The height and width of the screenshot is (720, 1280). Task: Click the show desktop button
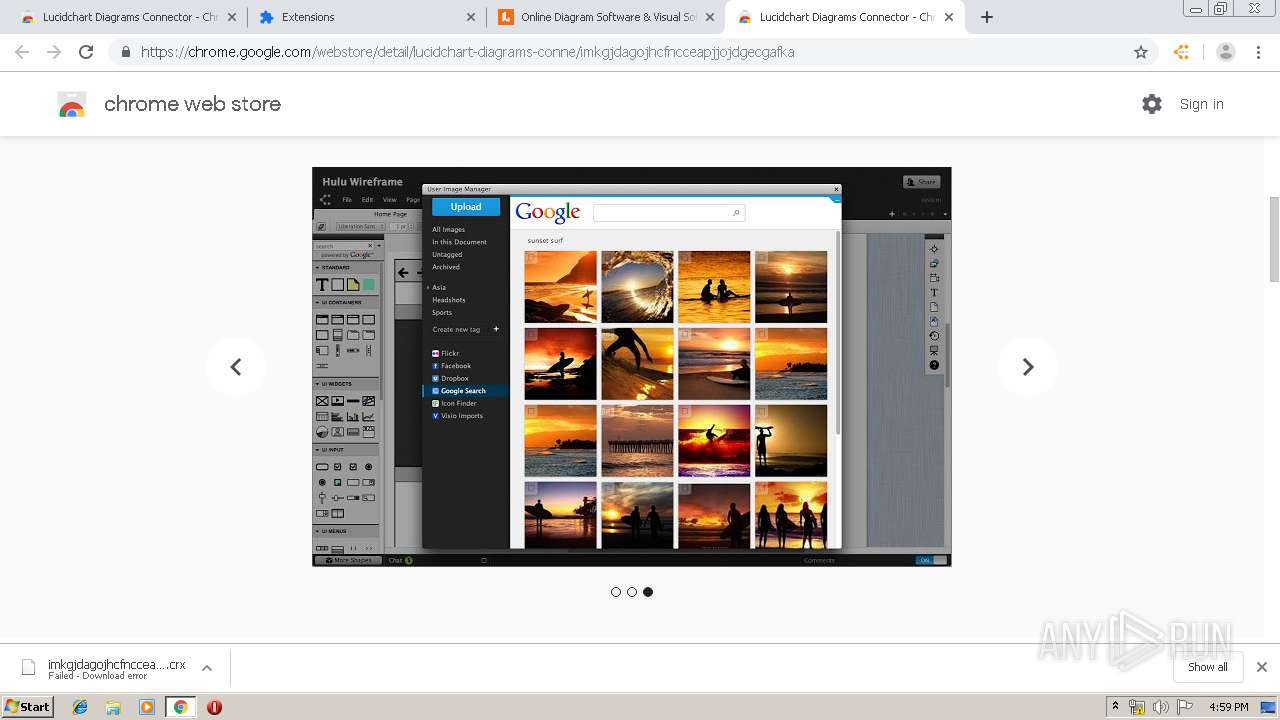pyautogui.click(x=1269, y=707)
